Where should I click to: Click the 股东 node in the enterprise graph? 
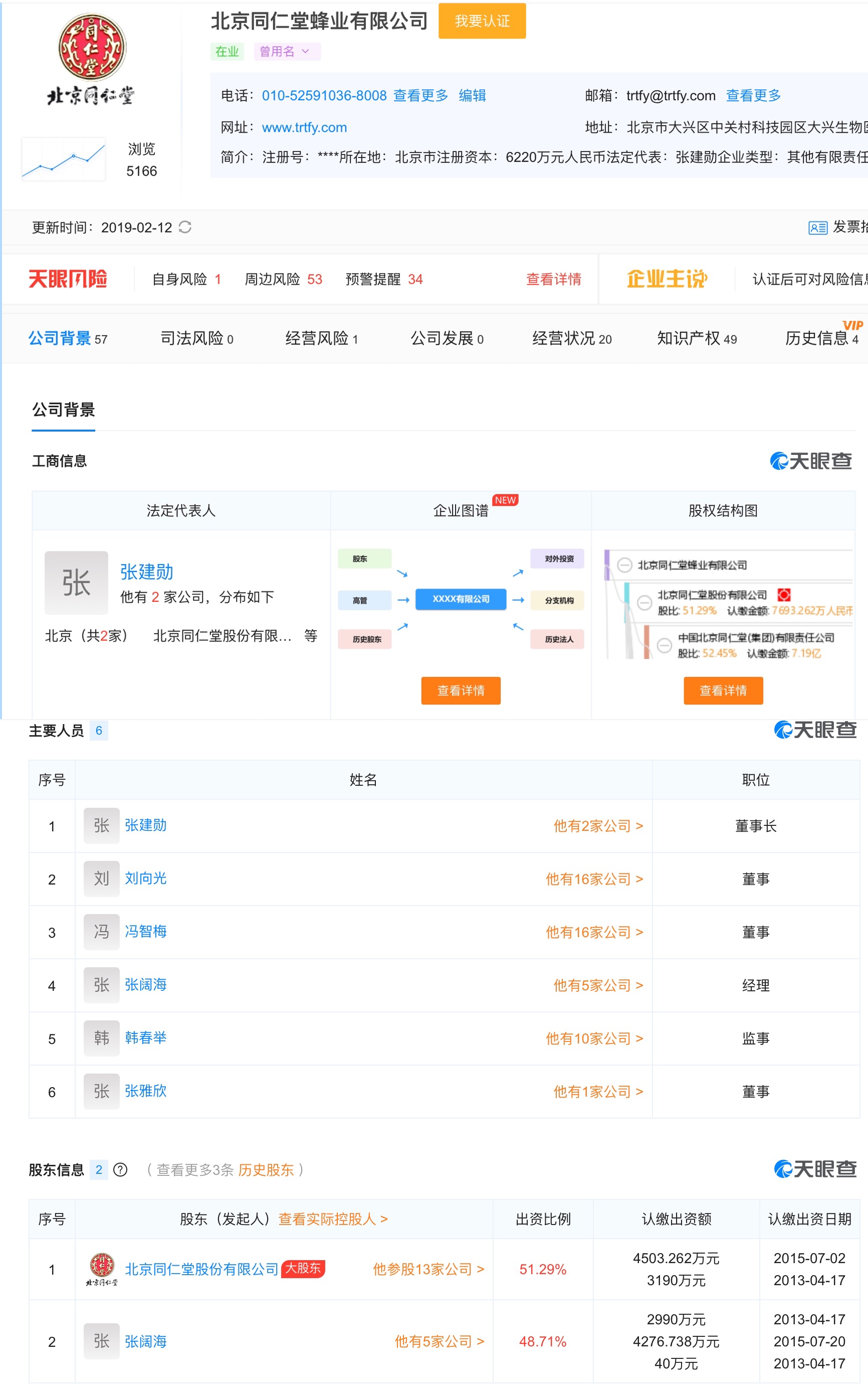[x=364, y=558]
